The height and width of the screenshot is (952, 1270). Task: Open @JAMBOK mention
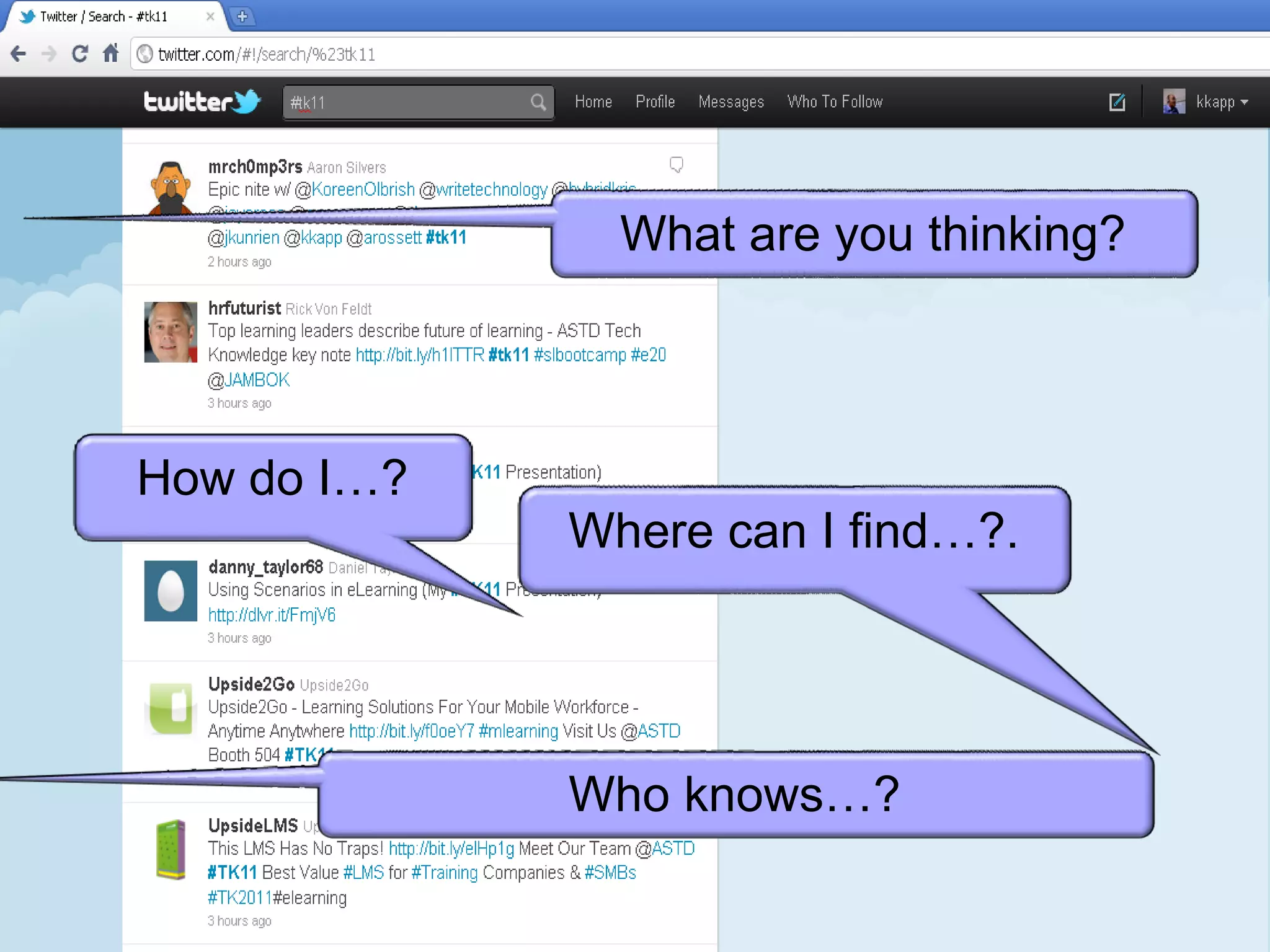pyautogui.click(x=249, y=380)
